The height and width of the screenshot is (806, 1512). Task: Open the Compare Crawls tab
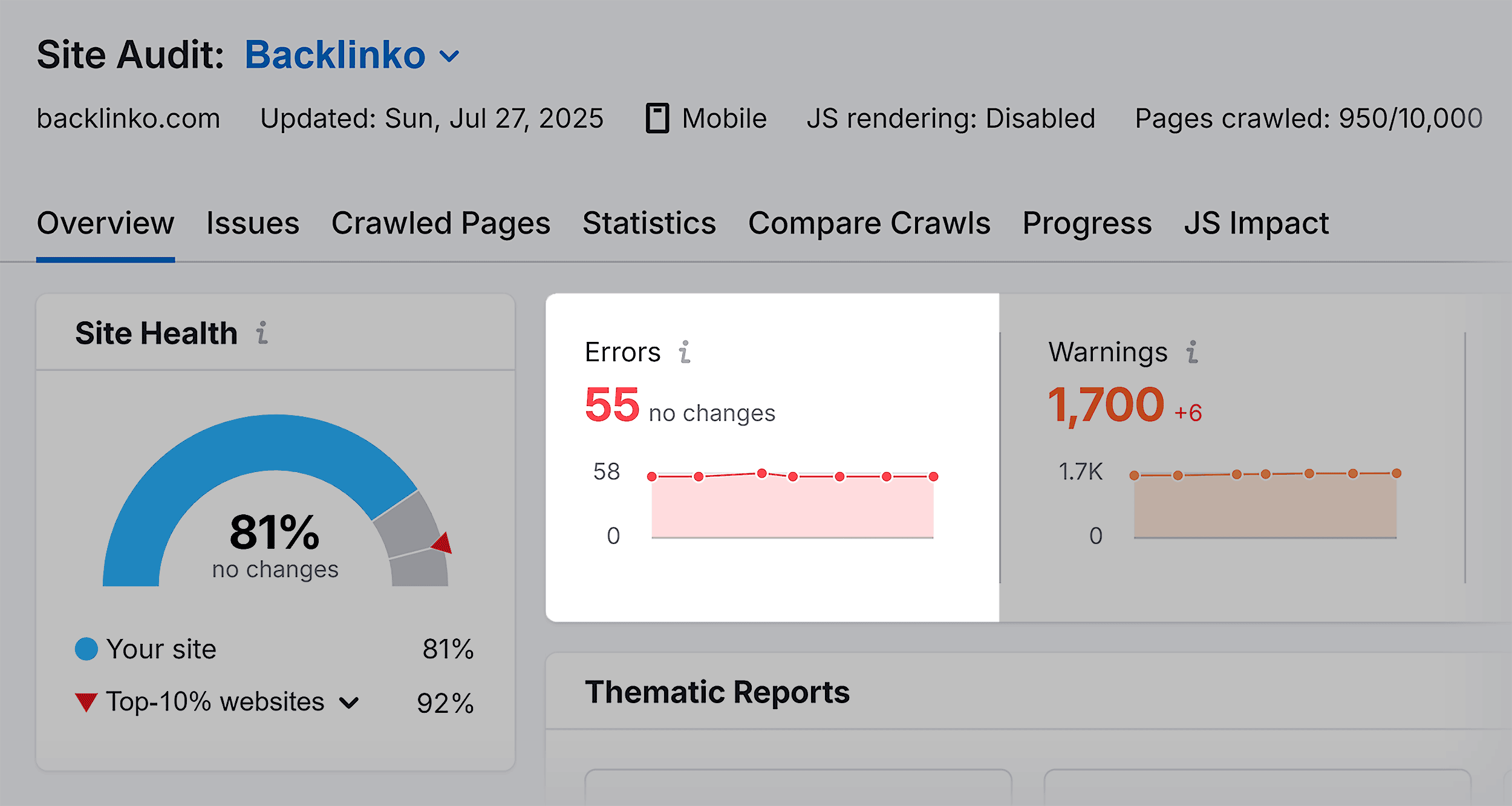(869, 223)
